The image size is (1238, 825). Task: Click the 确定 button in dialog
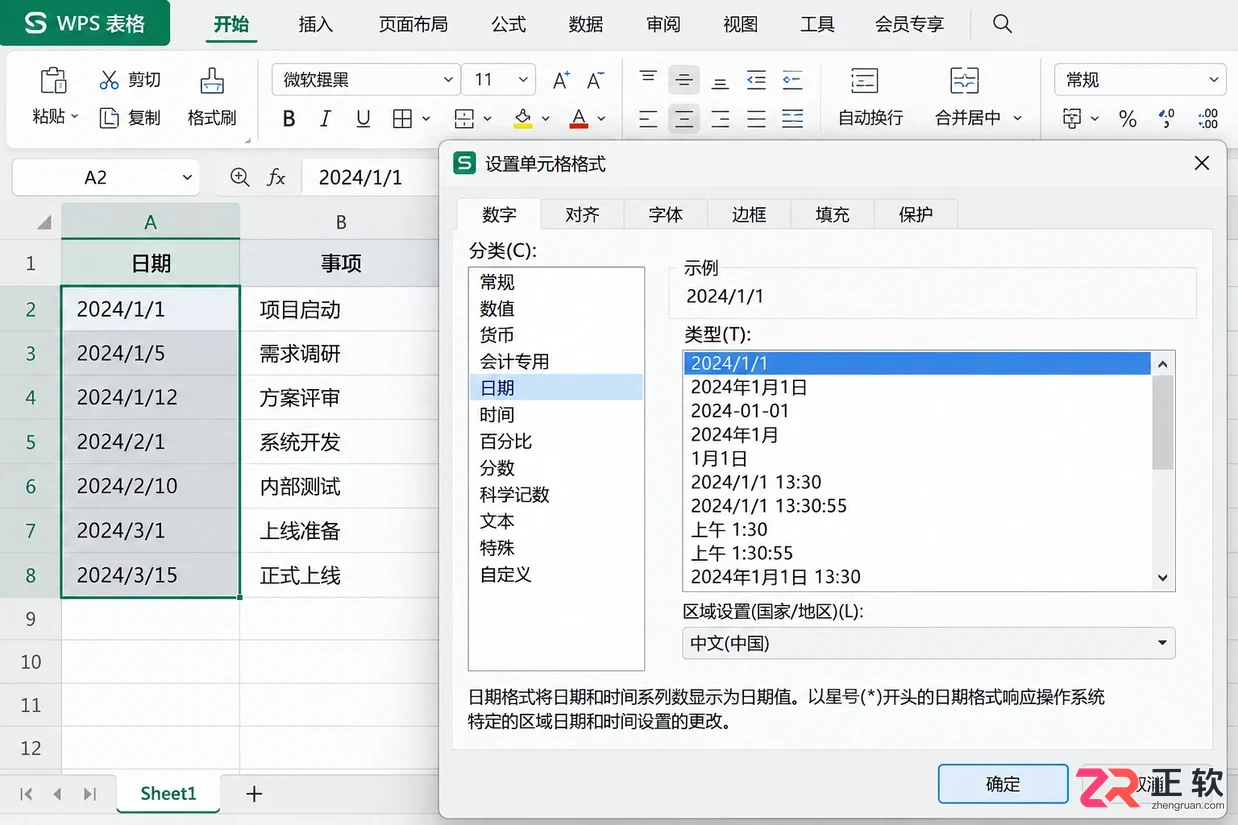[1003, 784]
